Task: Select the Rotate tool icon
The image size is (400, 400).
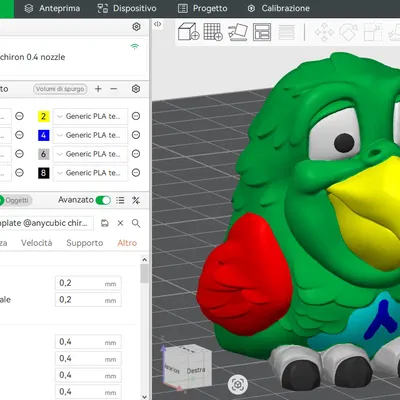Action: [348, 32]
